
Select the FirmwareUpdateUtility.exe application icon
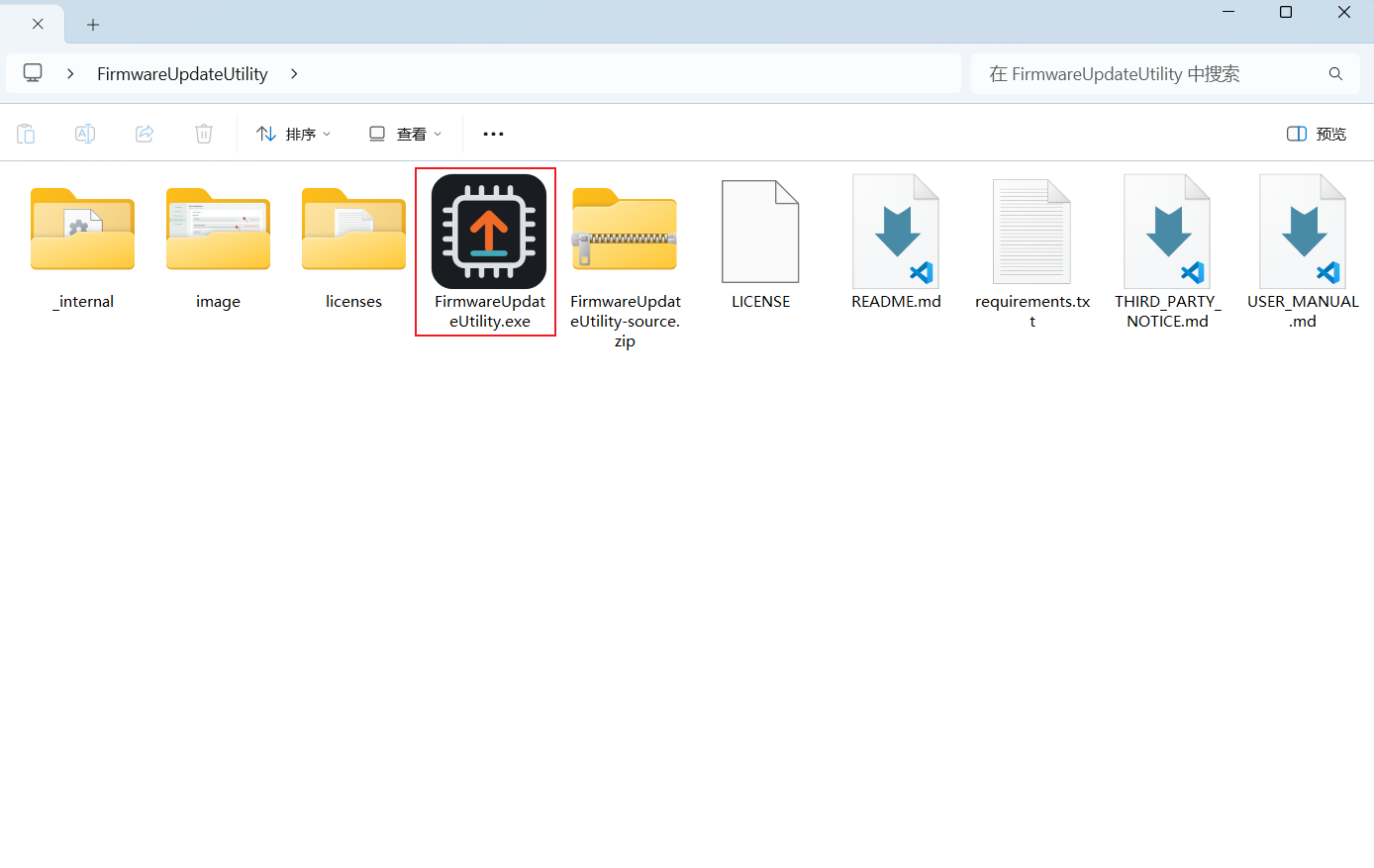point(489,232)
